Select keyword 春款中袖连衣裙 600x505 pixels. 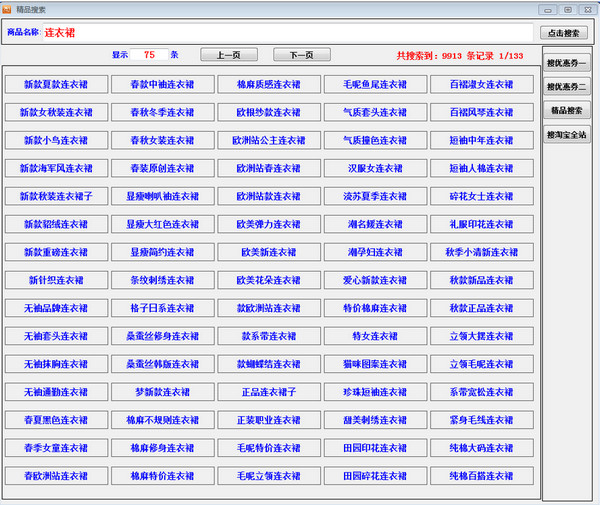pyautogui.click(x=162, y=84)
